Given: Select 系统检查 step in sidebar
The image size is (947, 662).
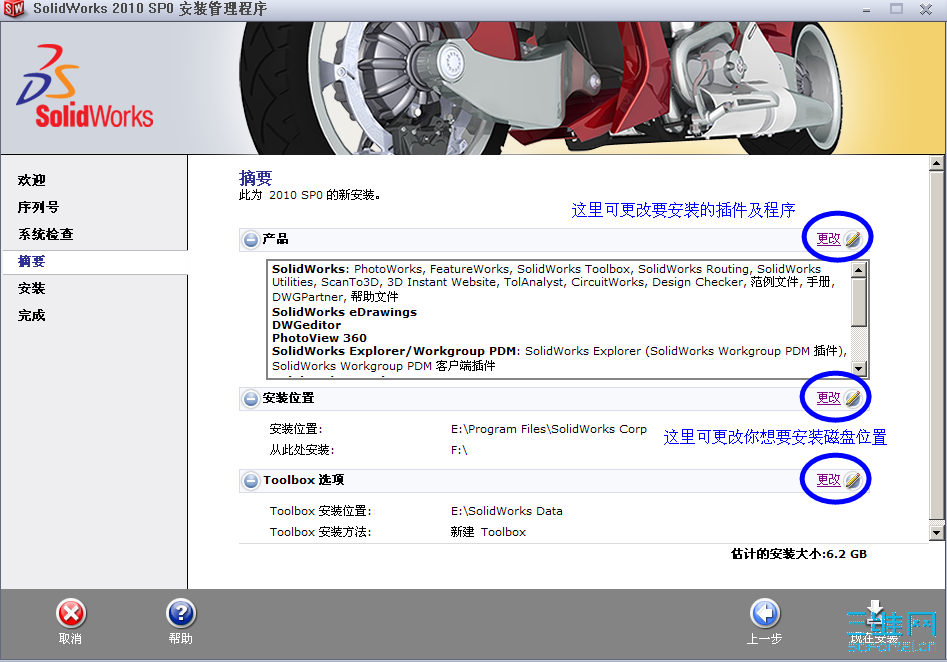Looking at the screenshot, I should [x=45, y=234].
